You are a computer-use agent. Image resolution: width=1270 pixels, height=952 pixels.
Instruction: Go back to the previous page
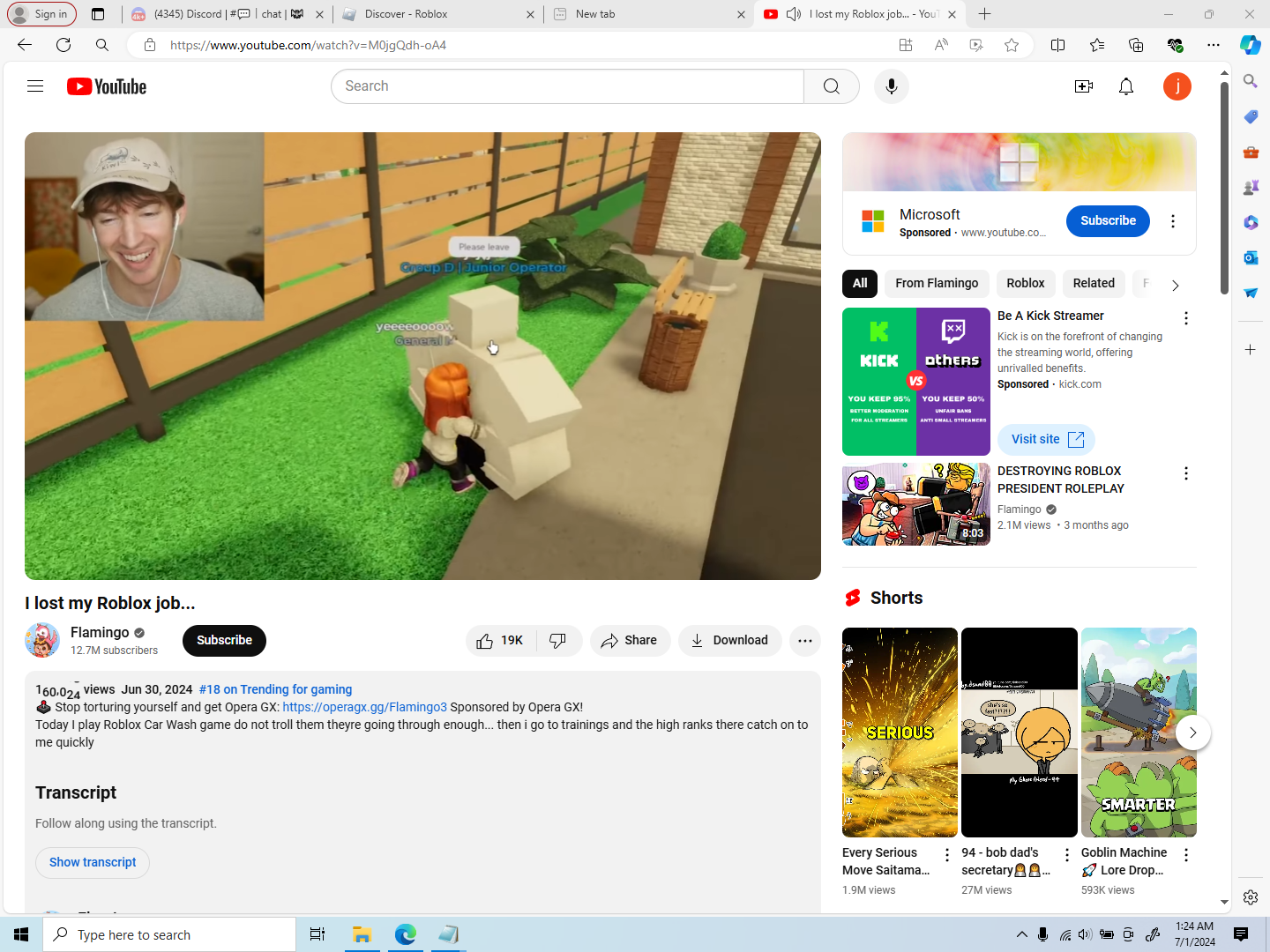25,45
